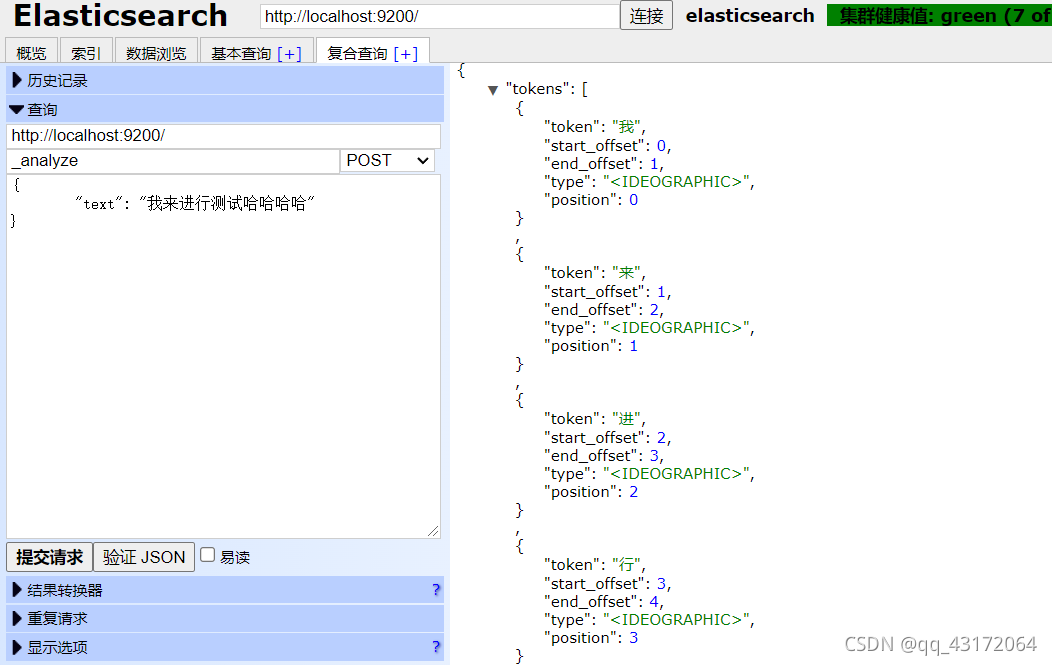Click the 连接 connect button
Viewport: 1052px width, 665px height.
646,15
